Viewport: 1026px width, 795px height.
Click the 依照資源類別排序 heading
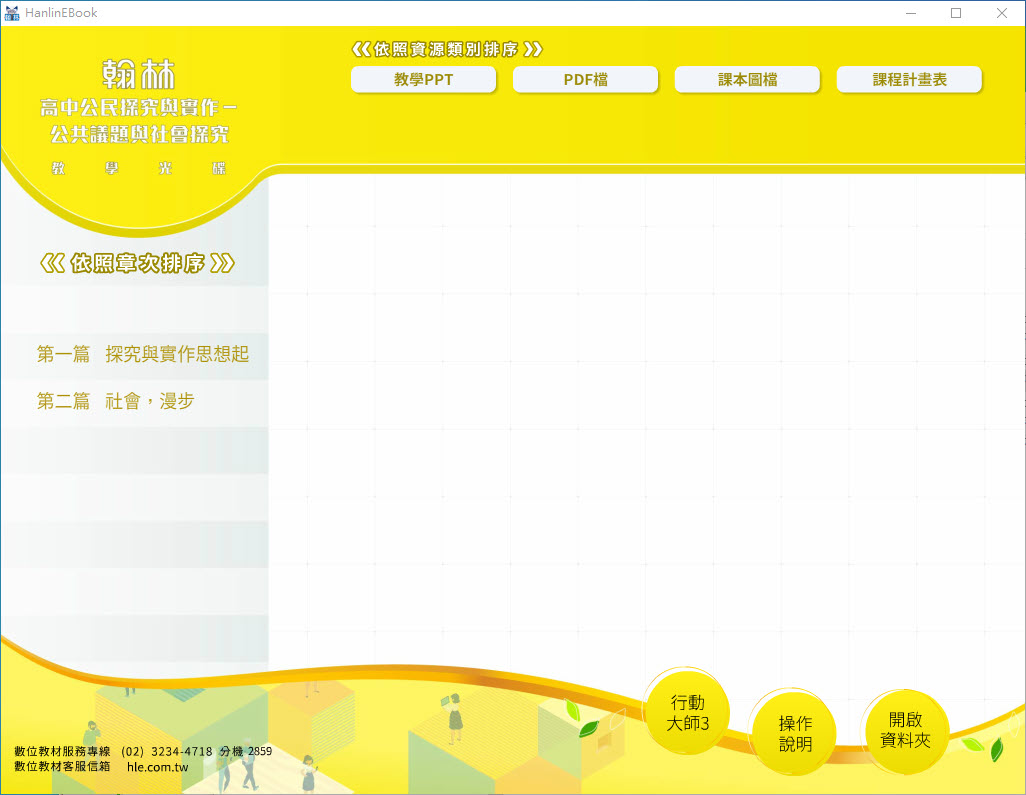(447, 49)
